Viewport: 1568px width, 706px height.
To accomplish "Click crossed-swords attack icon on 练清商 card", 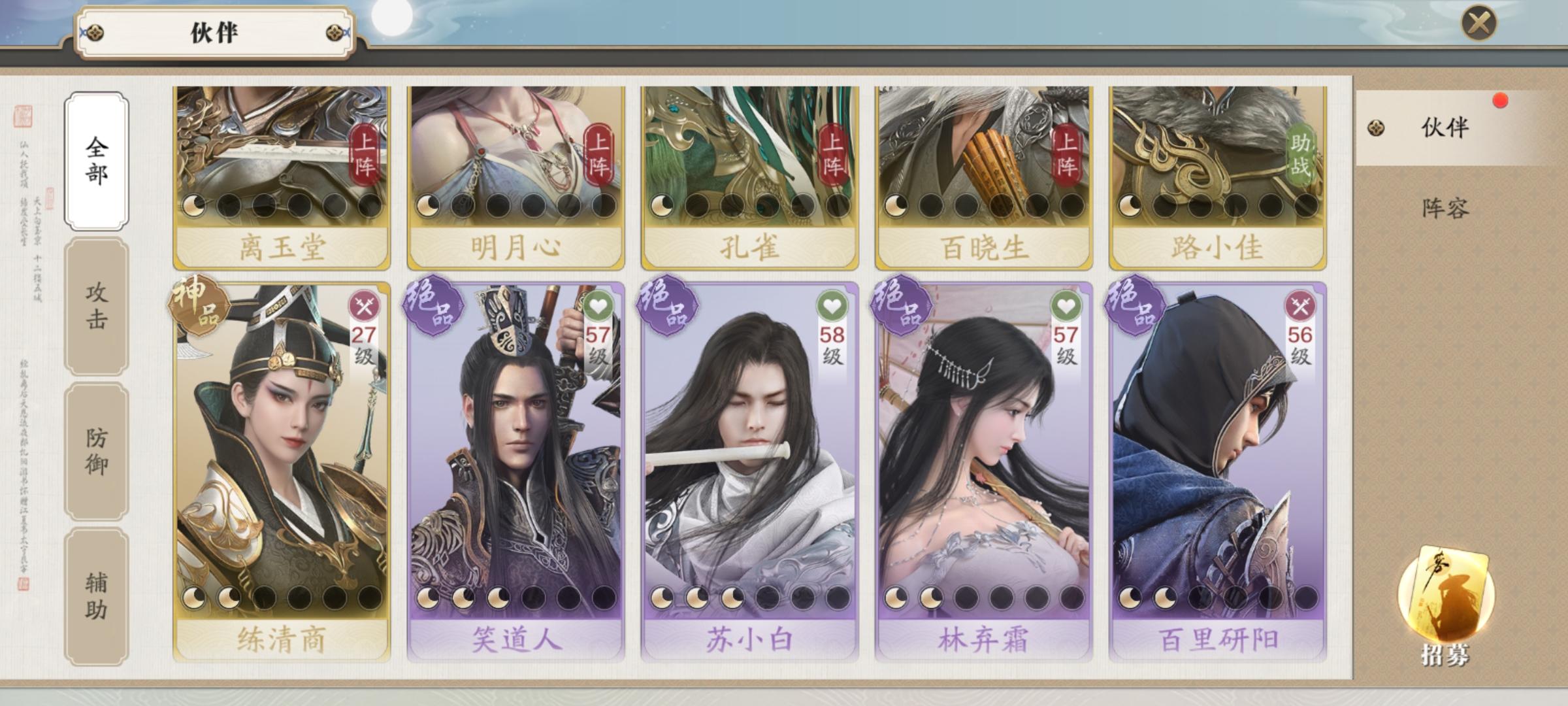I will 364,306.
